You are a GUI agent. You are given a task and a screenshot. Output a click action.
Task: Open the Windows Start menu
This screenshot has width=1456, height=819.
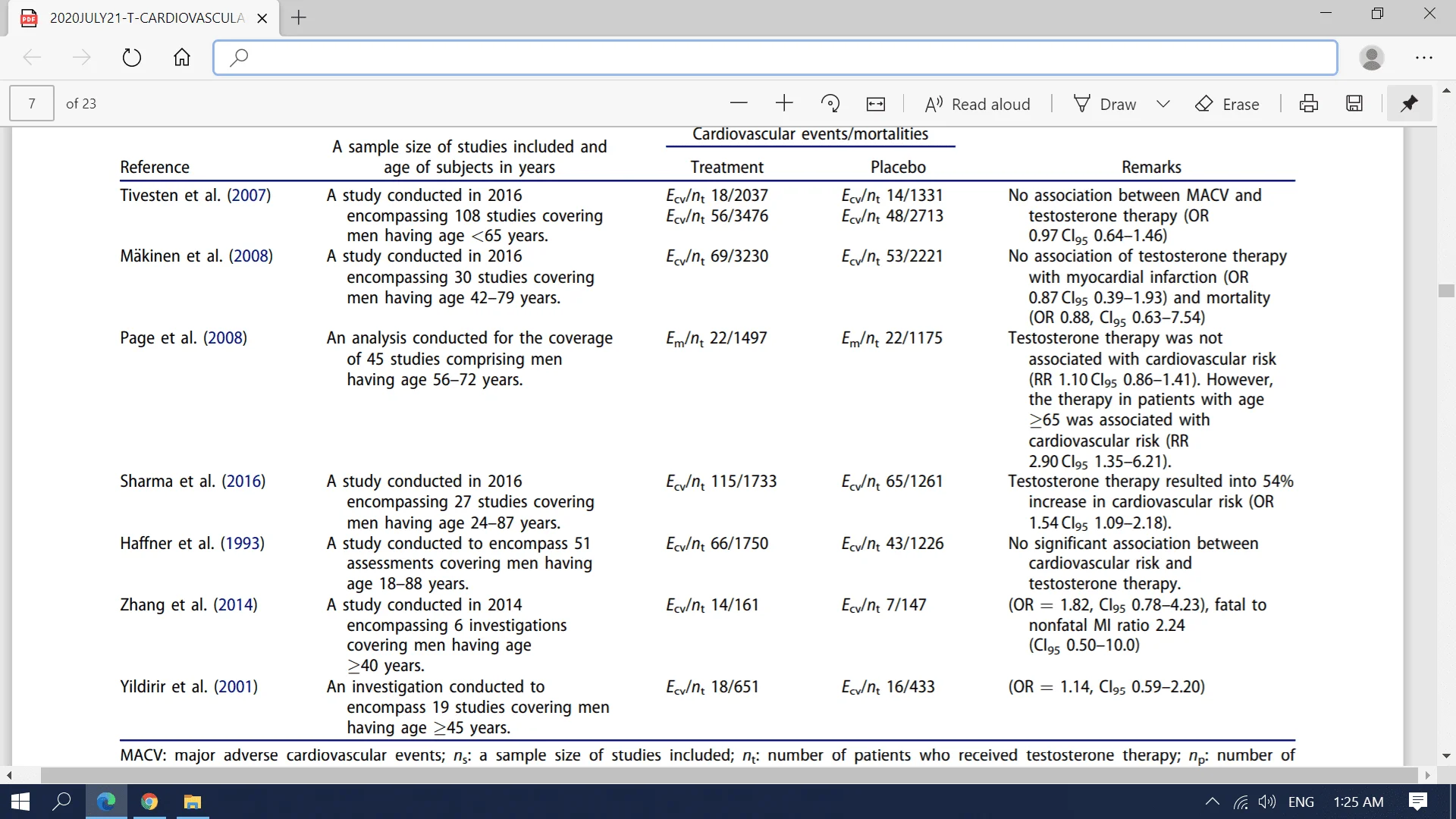(20, 802)
